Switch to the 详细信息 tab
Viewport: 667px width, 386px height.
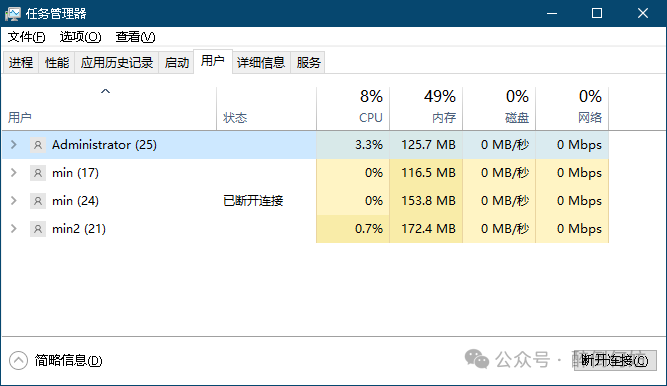pos(261,63)
